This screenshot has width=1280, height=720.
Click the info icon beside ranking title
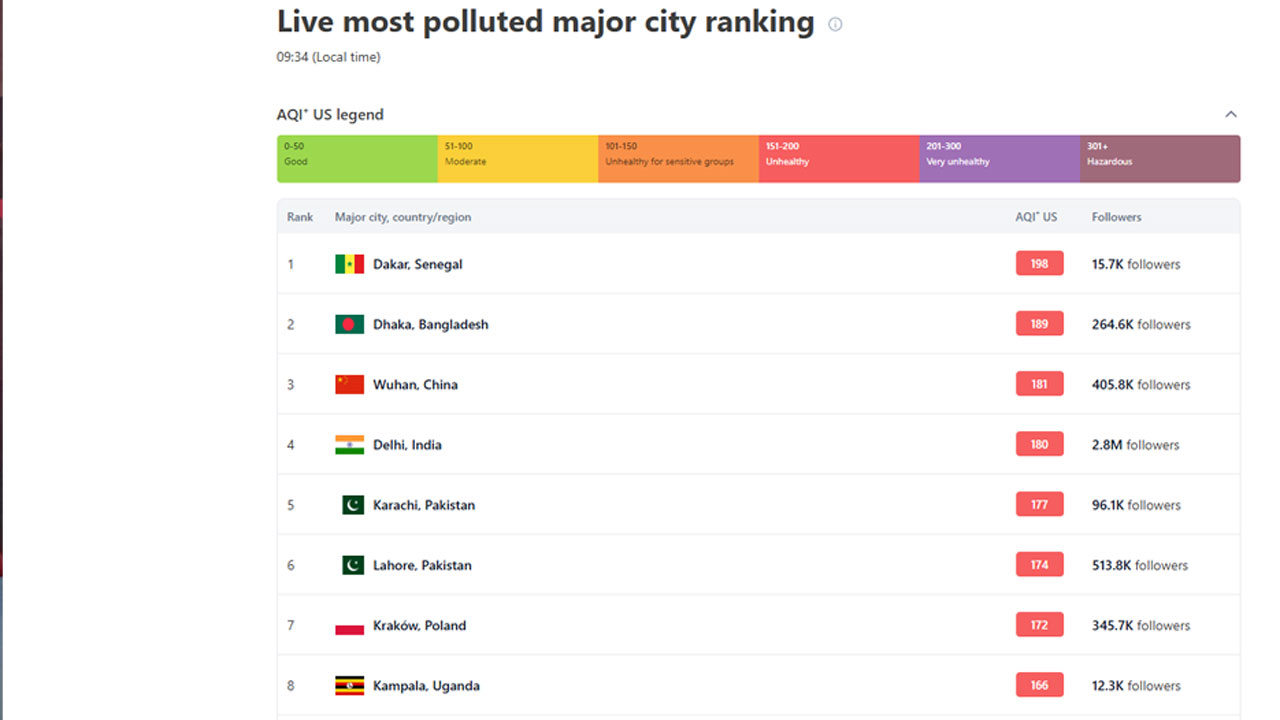click(x=835, y=24)
